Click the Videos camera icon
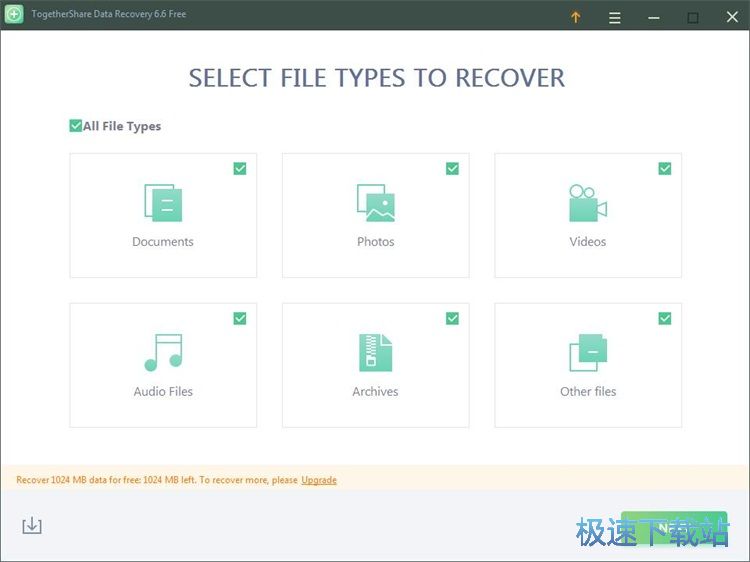Viewport: 750px width, 562px height. [588, 203]
